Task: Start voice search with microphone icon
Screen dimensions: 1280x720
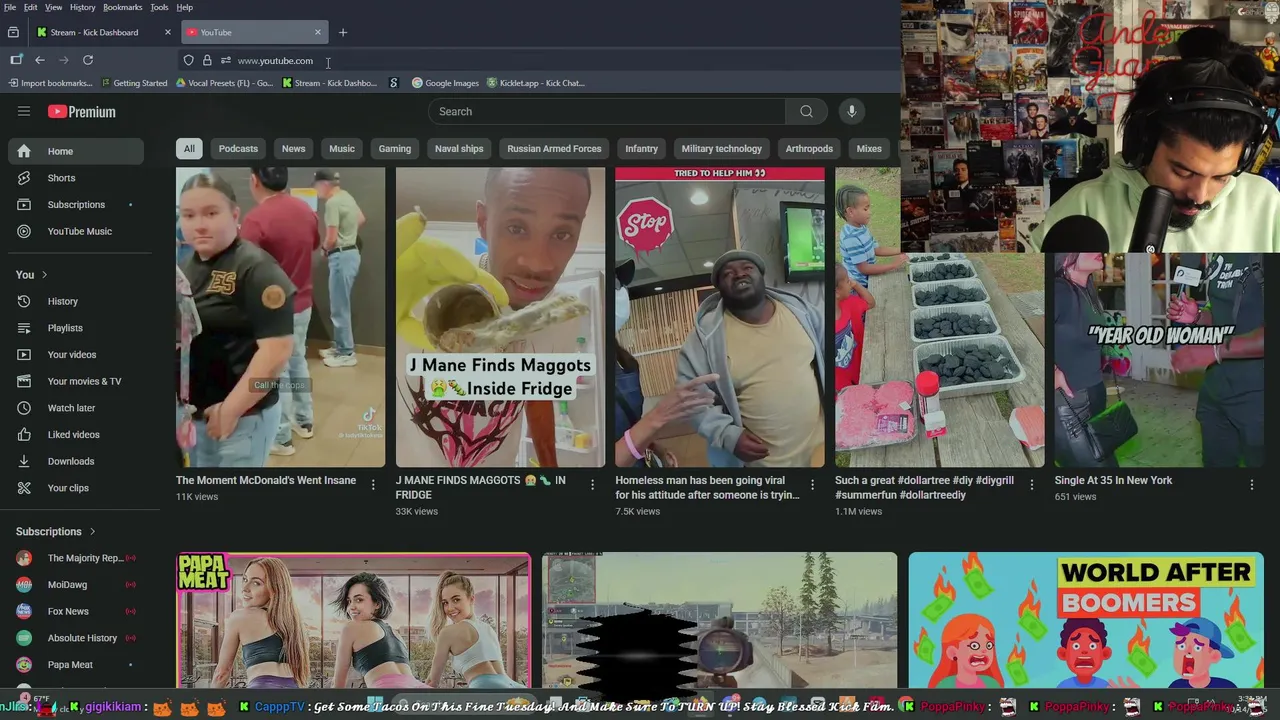Action: (852, 111)
